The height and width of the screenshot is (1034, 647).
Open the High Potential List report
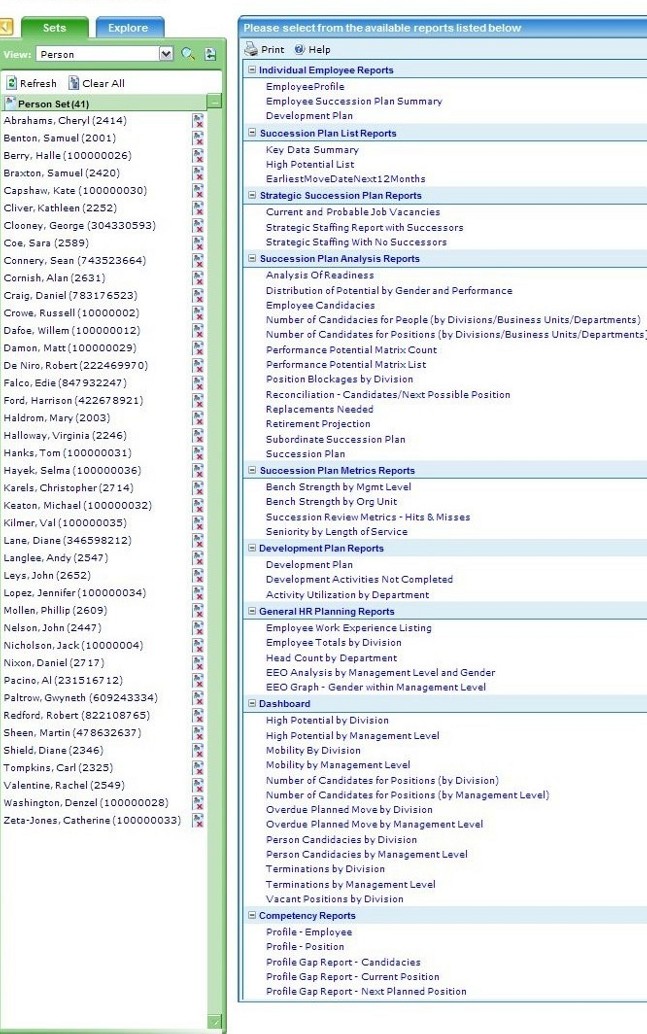pyautogui.click(x=310, y=164)
